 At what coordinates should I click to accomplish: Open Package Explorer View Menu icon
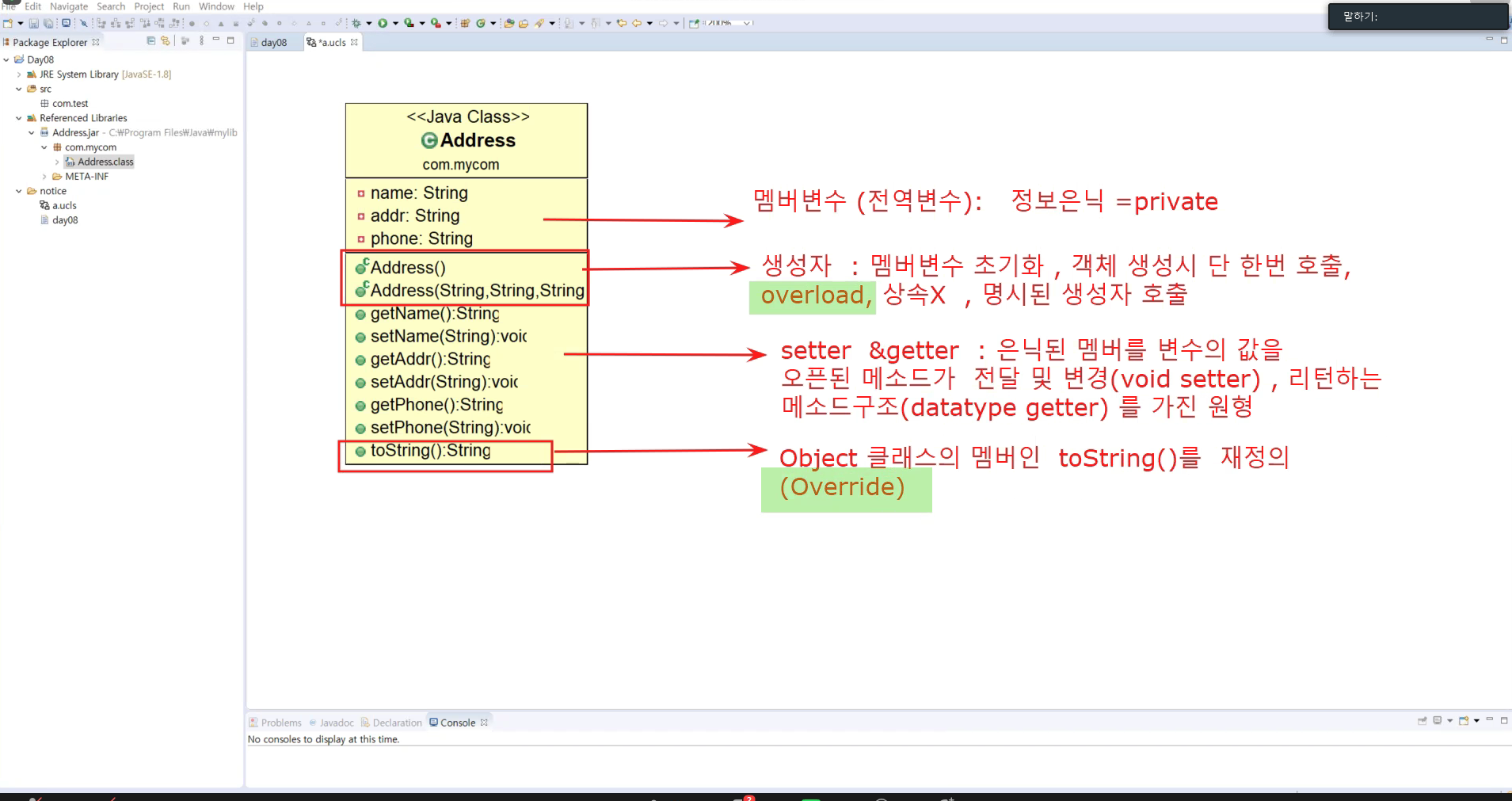coord(202,40)
